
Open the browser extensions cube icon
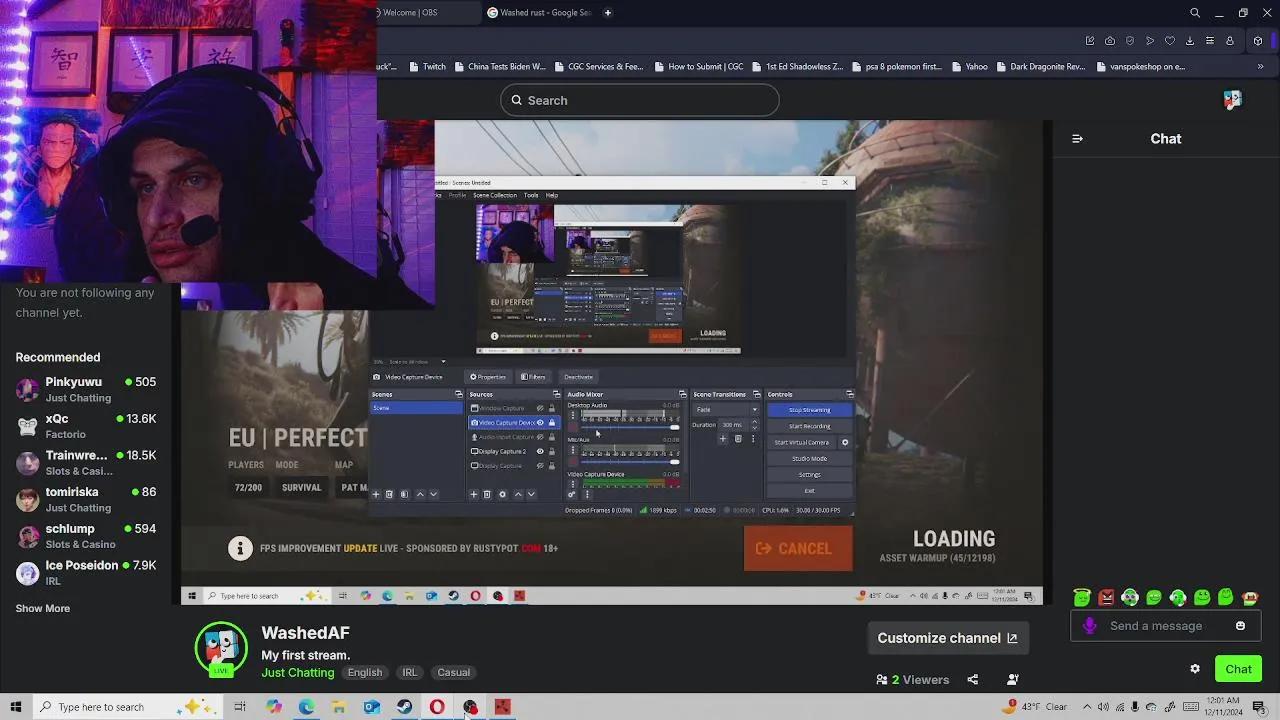tap(1258, 41)
